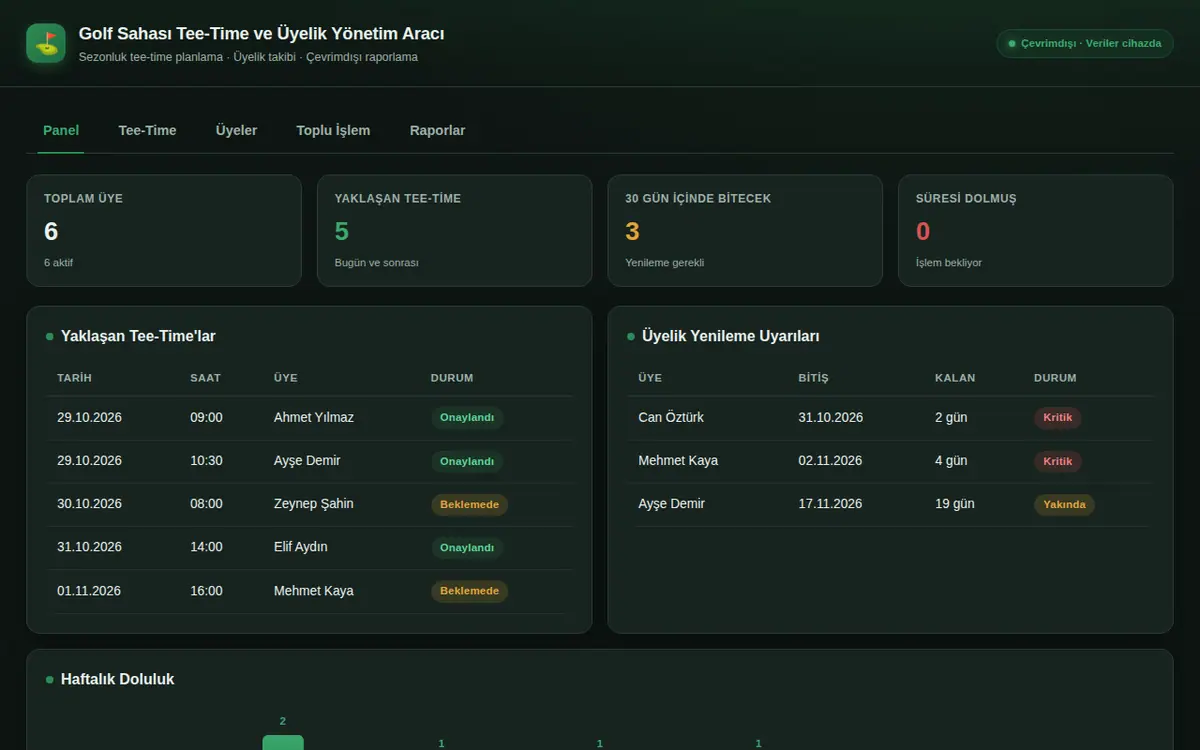Open the 30 Gün İçinde Bitecek card
The width and height of the screenshot is (1200, 750).
click(x=745, y=231)
